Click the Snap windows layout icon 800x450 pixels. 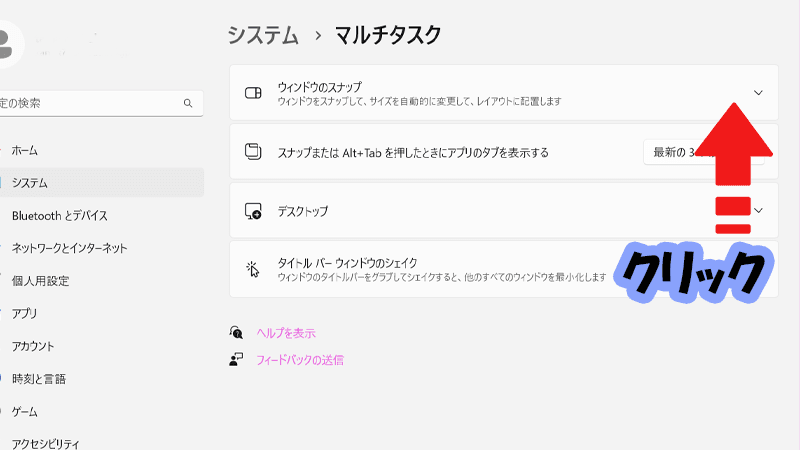point(253,93)
